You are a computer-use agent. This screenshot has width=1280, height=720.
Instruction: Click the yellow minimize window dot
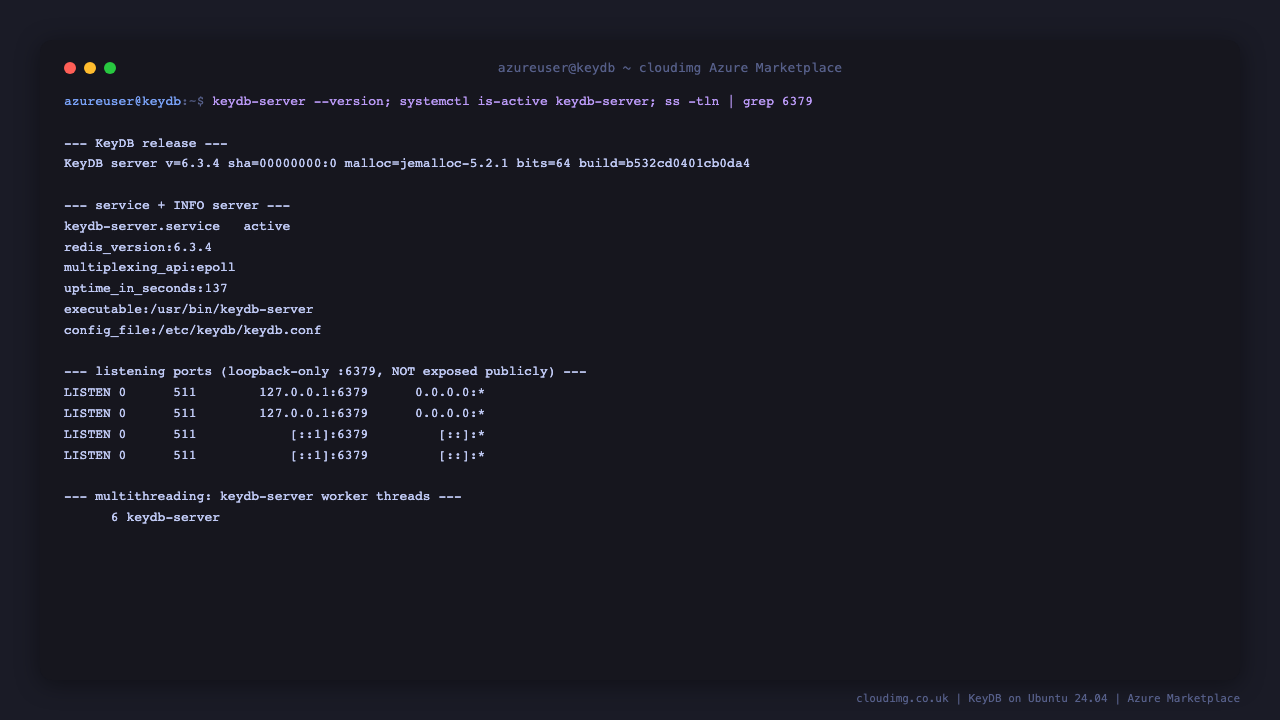pos(90,68)
